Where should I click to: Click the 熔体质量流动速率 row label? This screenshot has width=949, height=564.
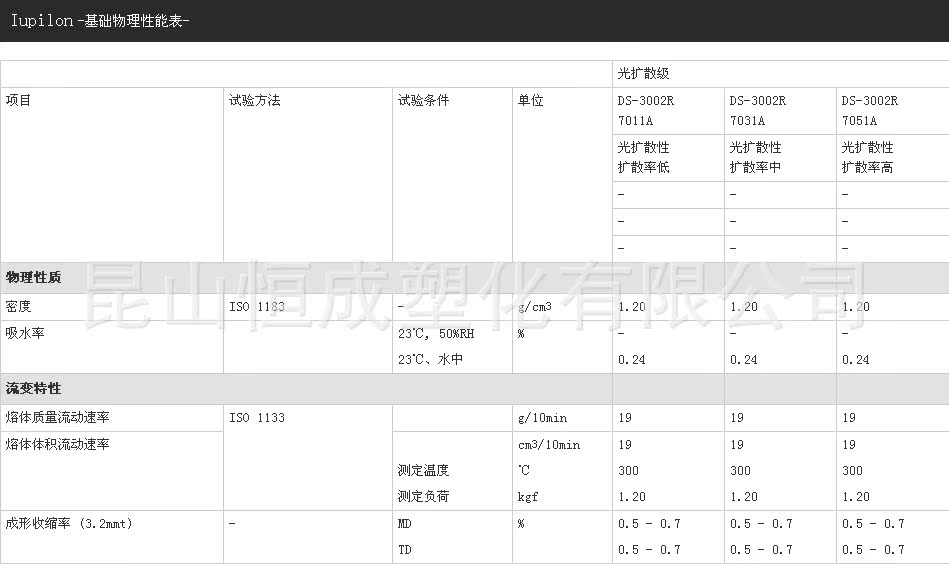pyautogui.click(x=57, y=417)
